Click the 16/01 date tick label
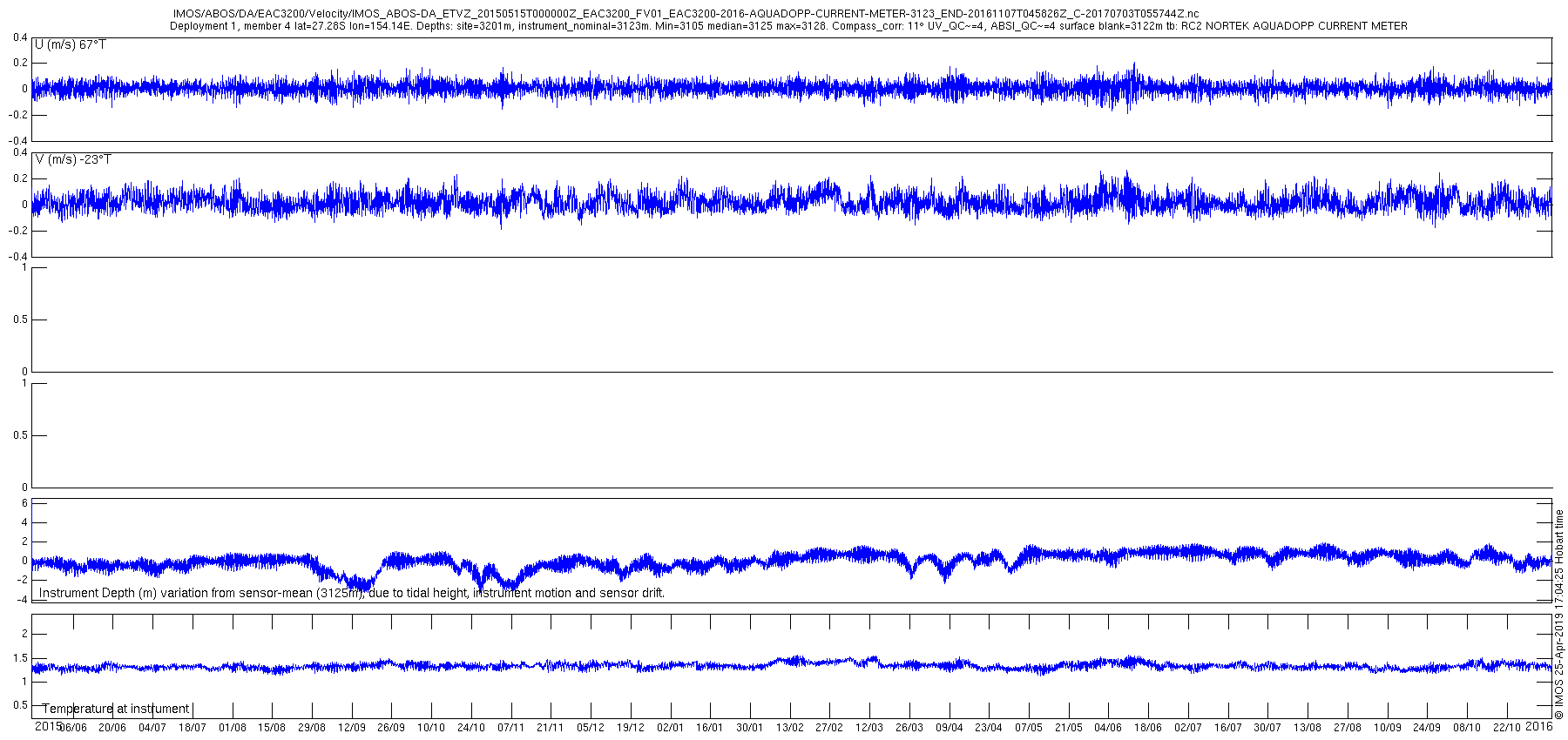Image resolution: width=1568 pixels, height=740 pixels. (x=710, y=728)
